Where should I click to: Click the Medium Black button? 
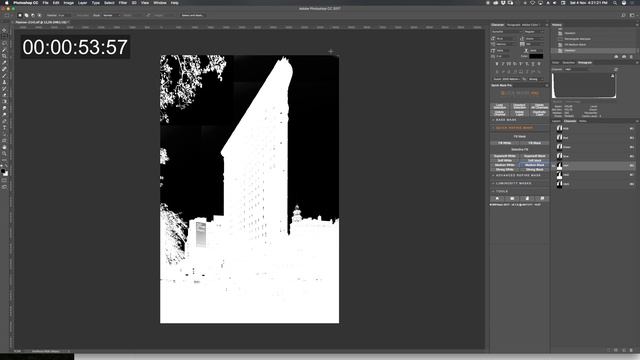[x=534, y=165]
